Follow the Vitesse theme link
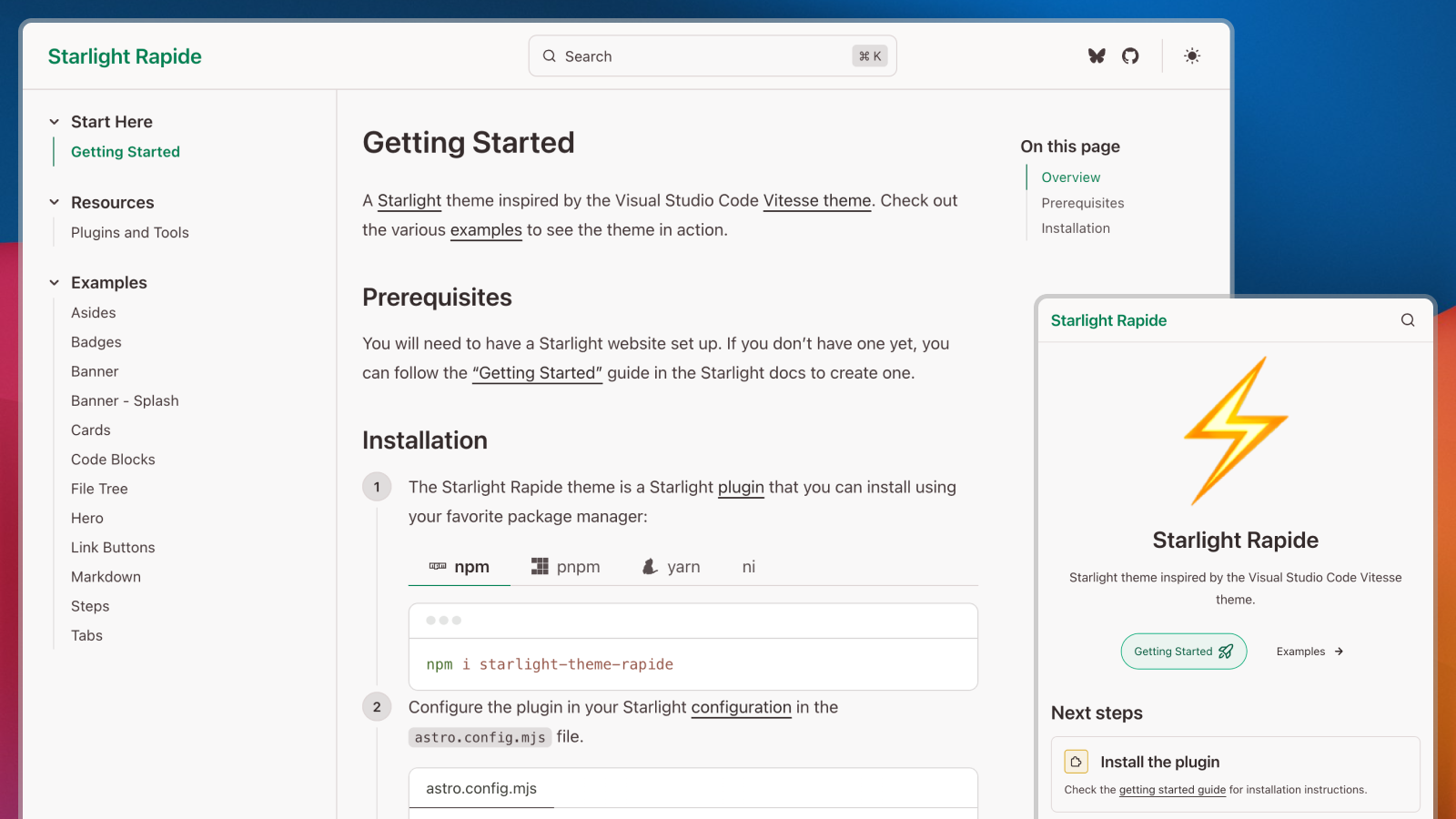The height and width of the screenshot is (819, 1456). tap(817, 200)
